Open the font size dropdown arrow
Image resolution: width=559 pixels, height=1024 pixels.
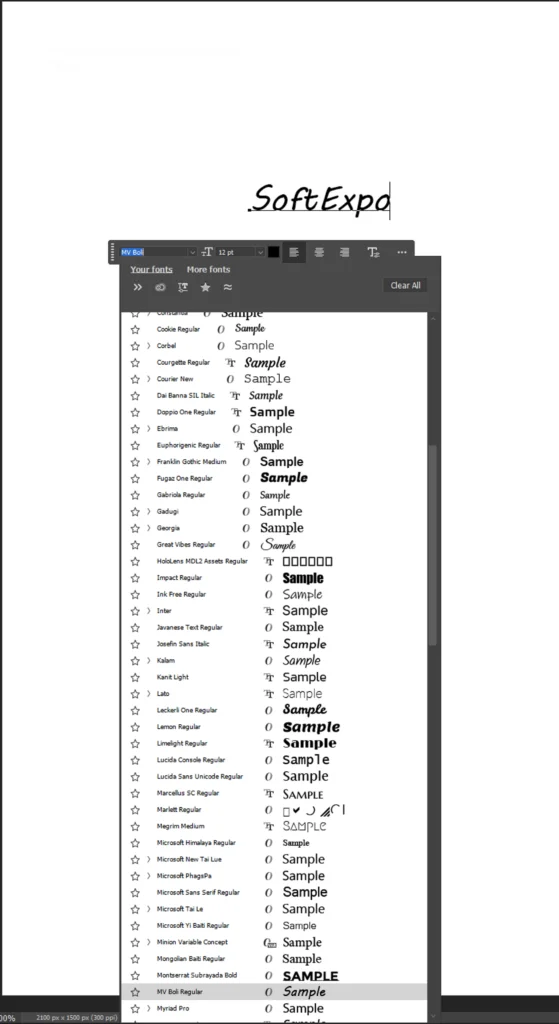260,252
